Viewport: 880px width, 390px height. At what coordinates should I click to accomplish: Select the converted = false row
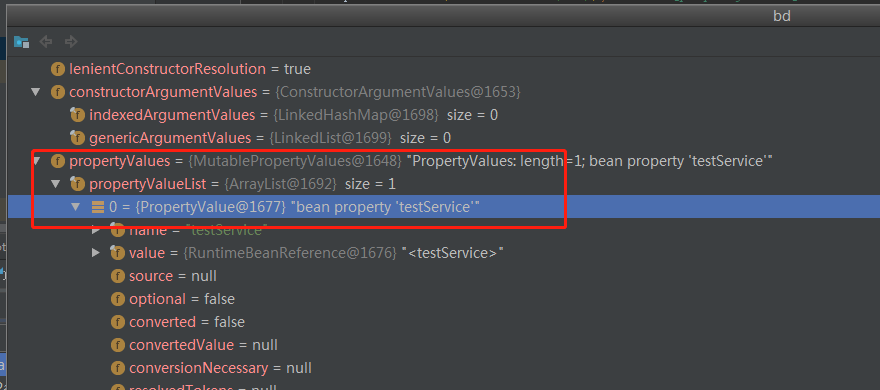[443, 322]
